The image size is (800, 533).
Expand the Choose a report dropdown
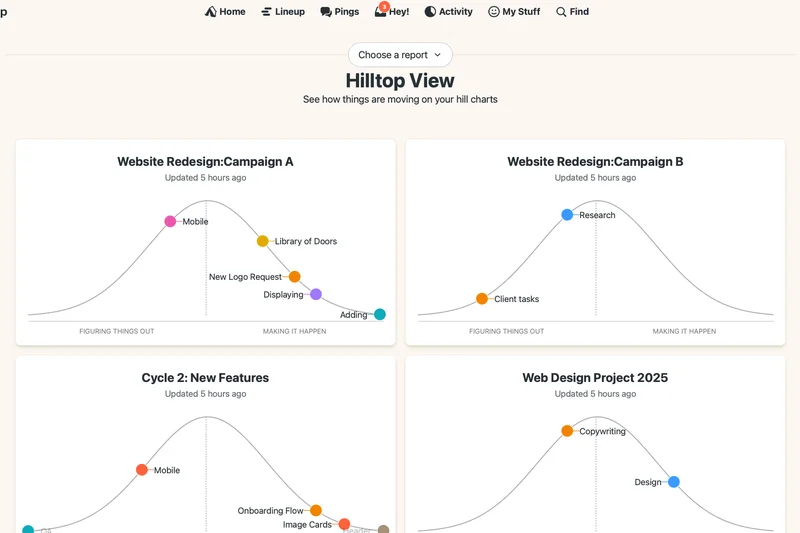400,55
